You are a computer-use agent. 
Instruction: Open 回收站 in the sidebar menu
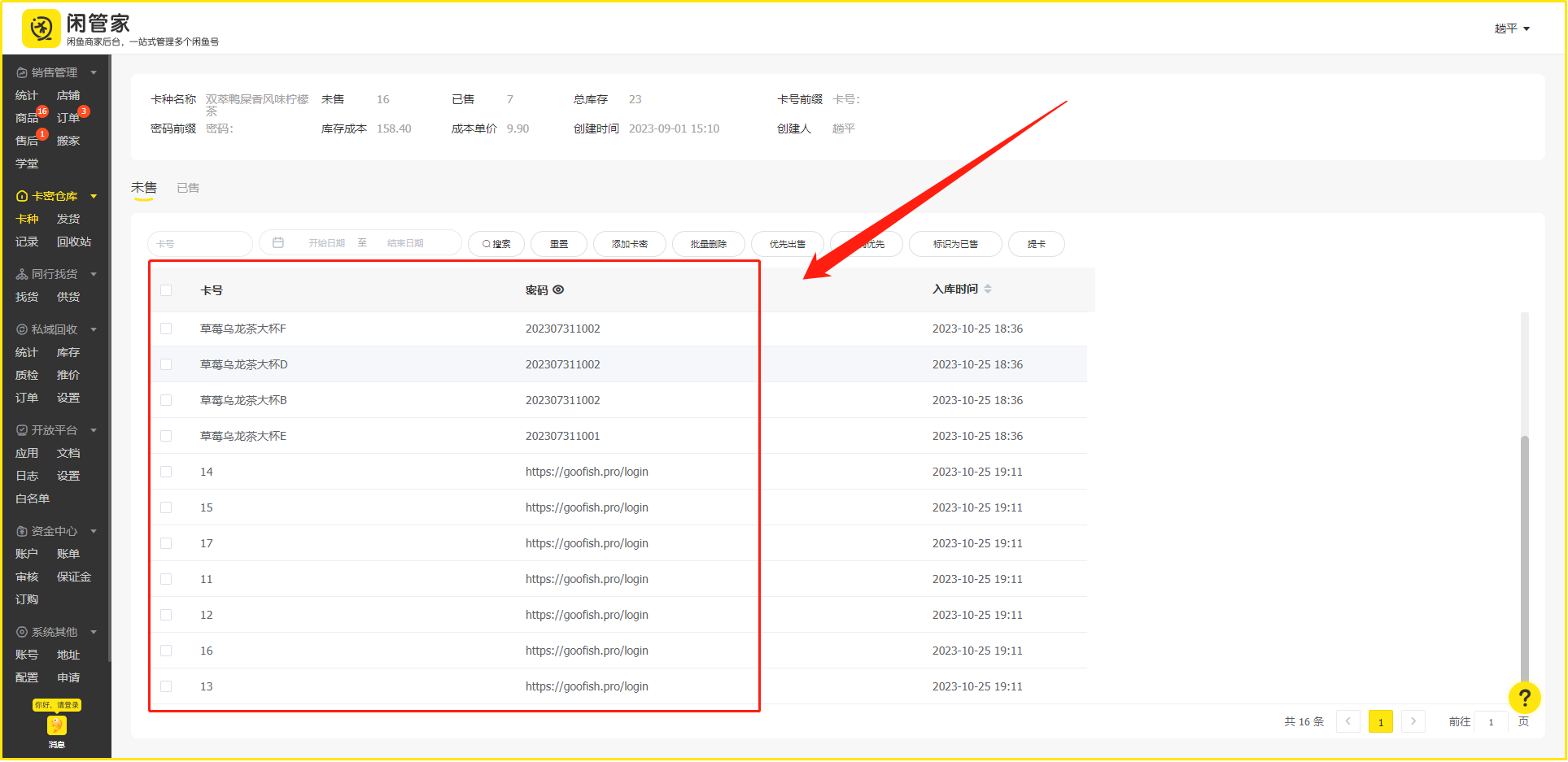[x=74, y=242]
